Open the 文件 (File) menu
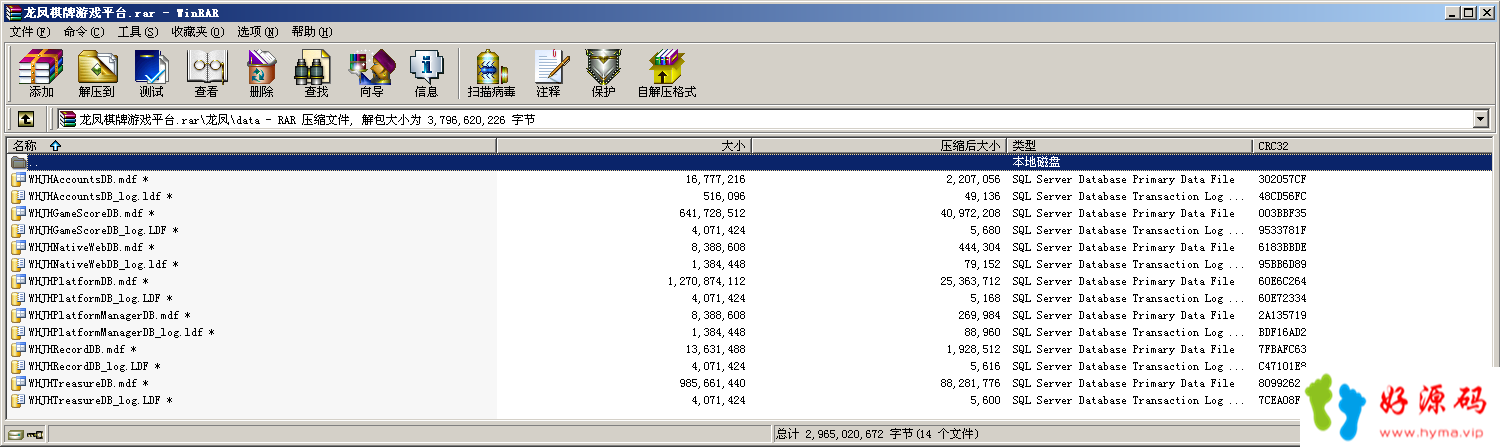The height and width of the screenshot is (447, 1500). (29, 32)
